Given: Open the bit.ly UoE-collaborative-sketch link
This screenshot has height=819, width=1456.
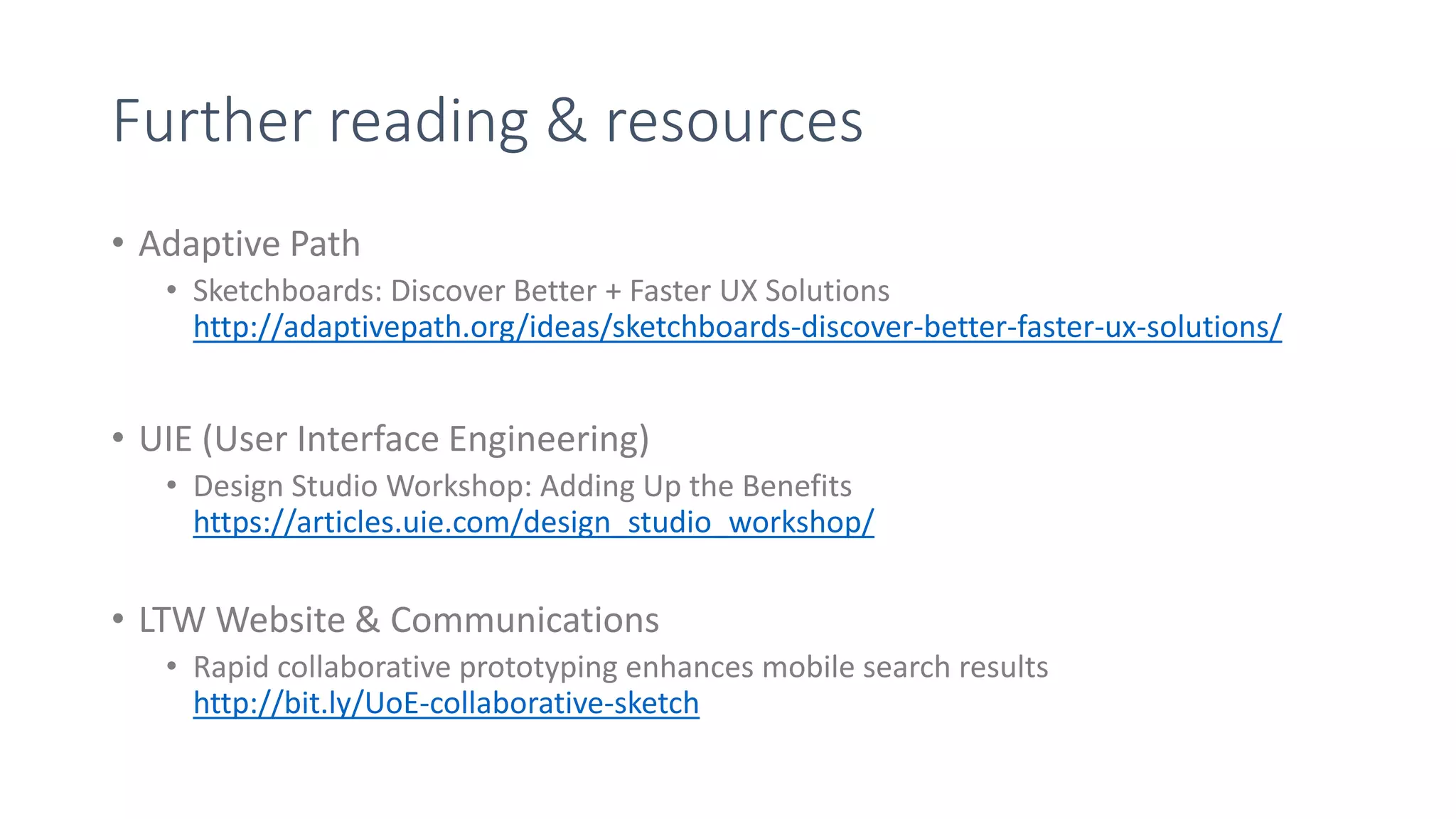Looking at the screenshot, I should pyautogui.click(x=446, y=704).
